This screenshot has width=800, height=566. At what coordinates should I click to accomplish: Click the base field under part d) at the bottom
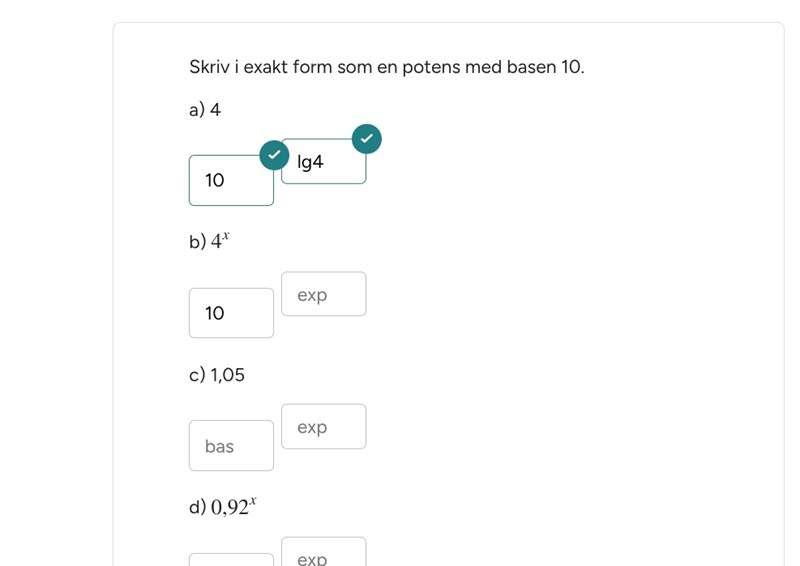[231, 560]
